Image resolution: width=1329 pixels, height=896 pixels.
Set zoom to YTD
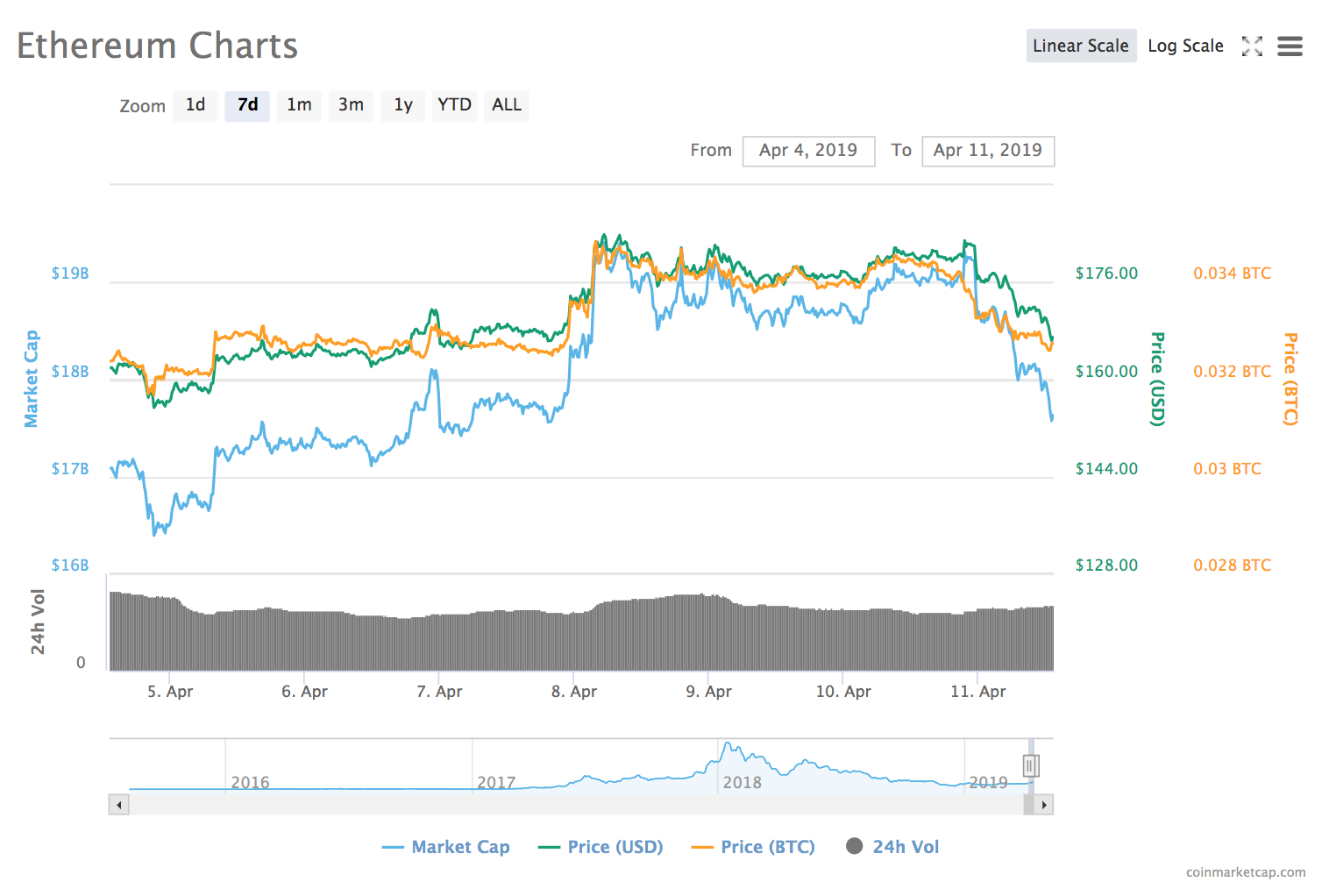coord(454,105)
